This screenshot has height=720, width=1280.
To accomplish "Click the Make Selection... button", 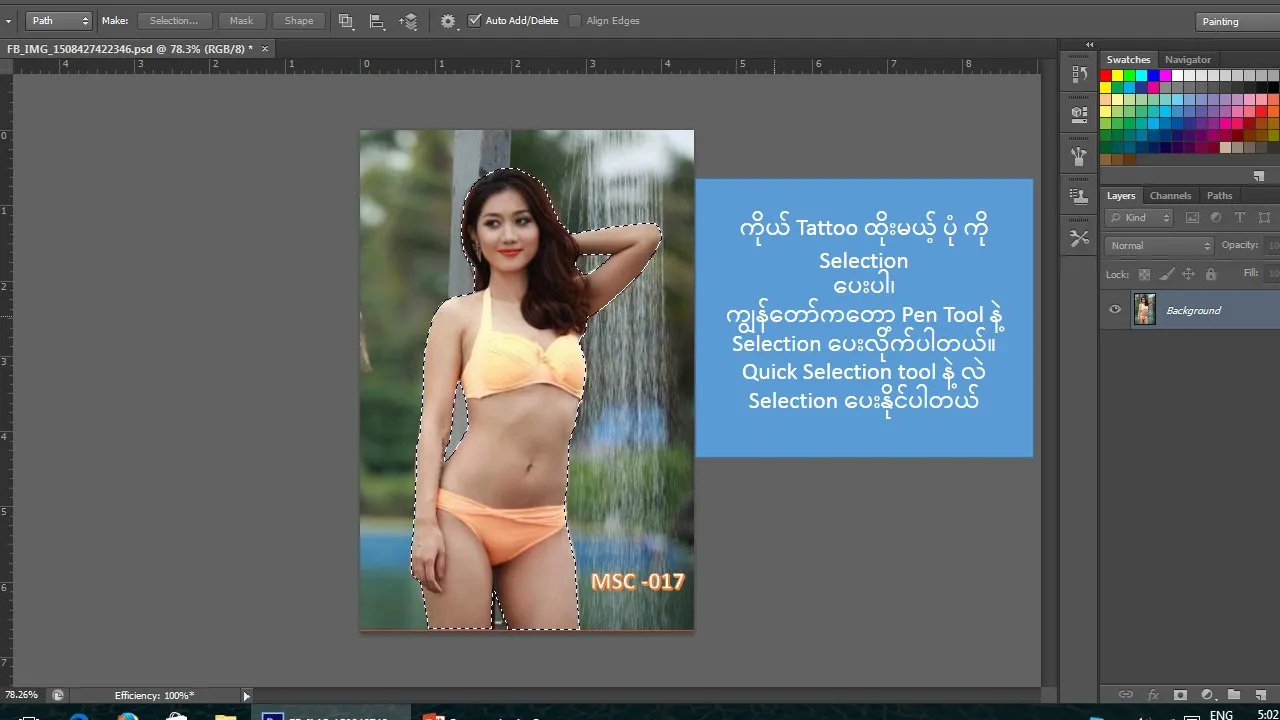I will pyautogui.click(x=174, y=20).
